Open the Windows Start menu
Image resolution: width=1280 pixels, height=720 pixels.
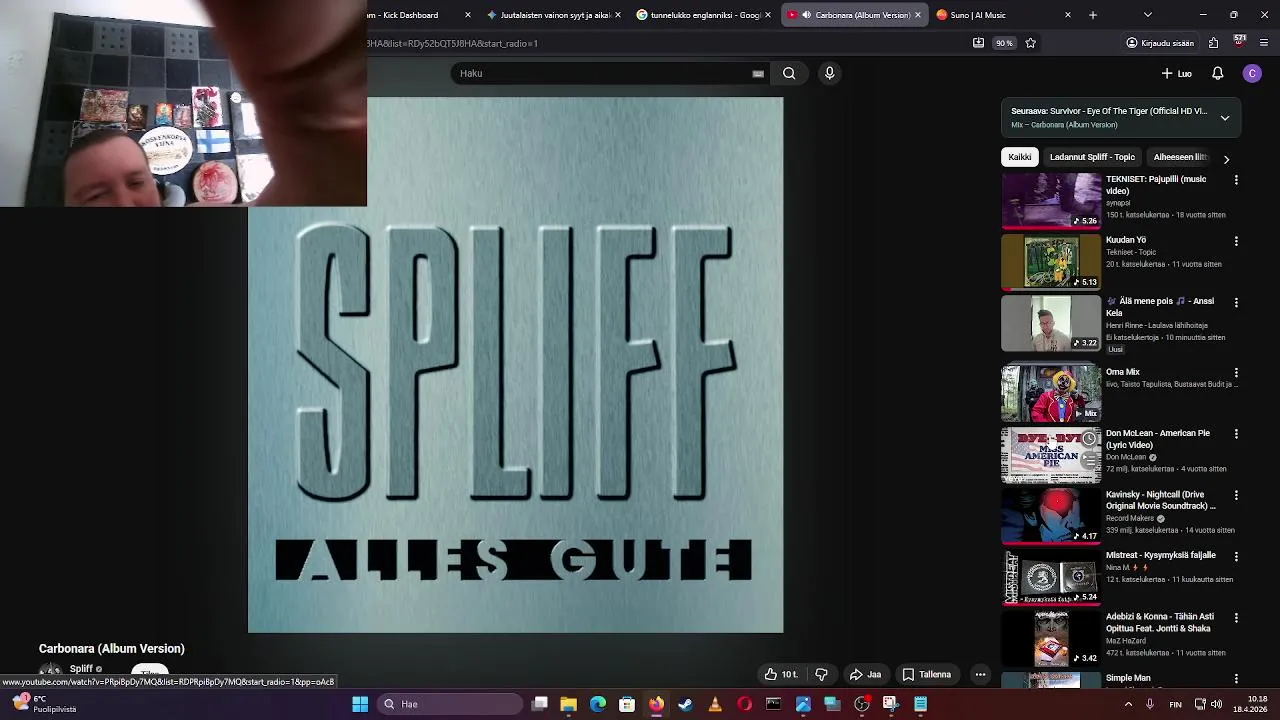click(360, 704)
